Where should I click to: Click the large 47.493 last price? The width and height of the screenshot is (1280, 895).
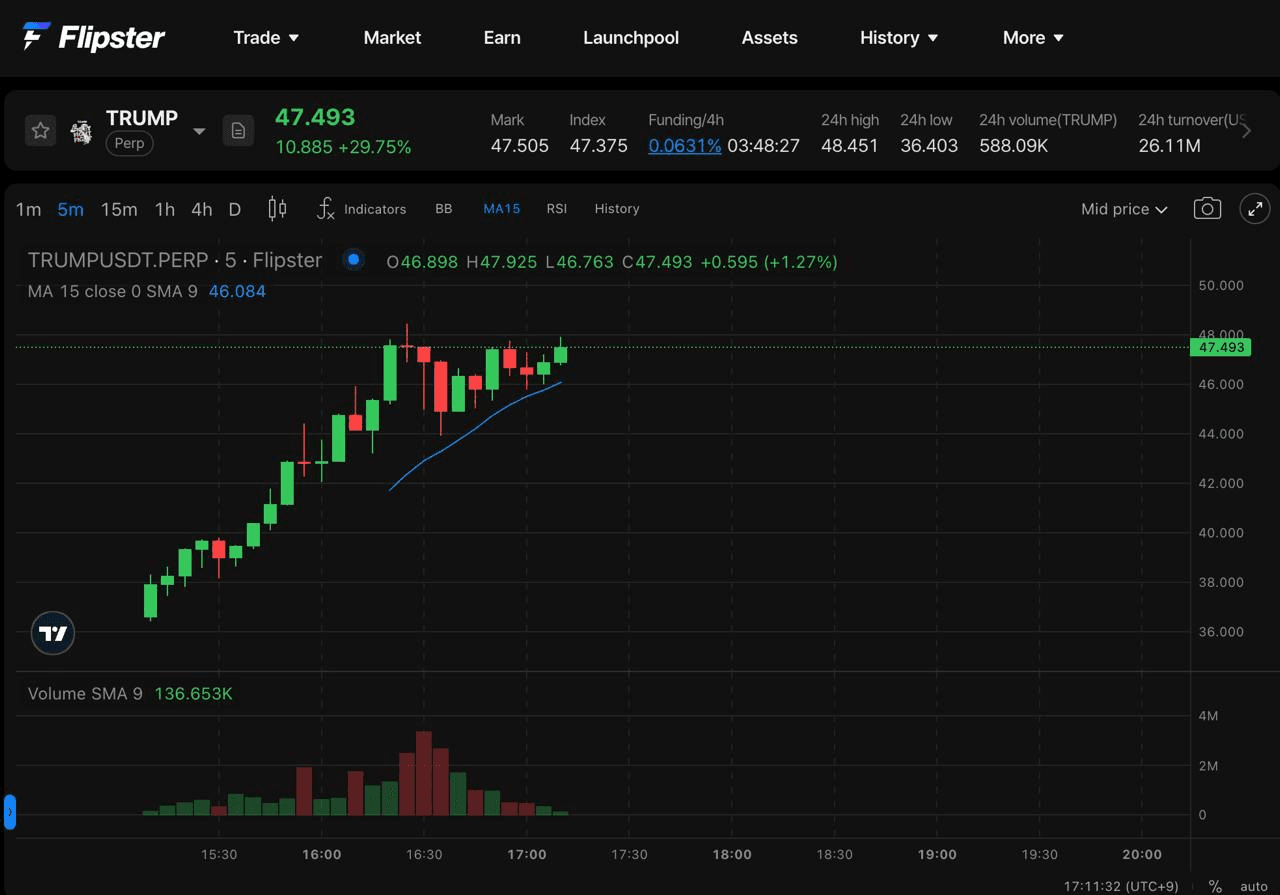pos(315,117)
